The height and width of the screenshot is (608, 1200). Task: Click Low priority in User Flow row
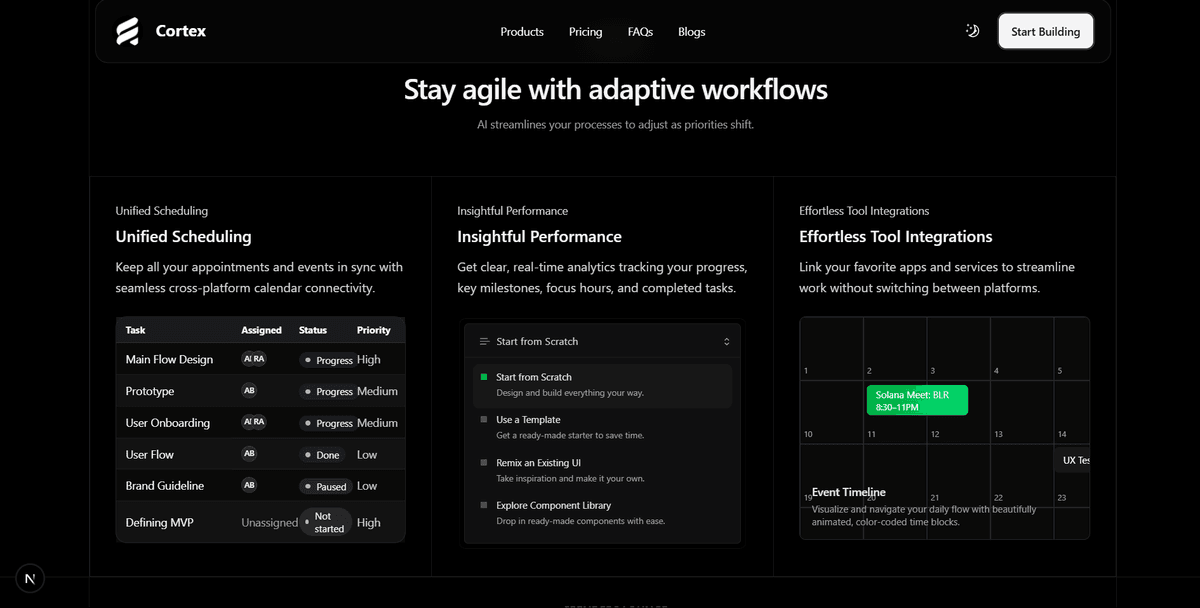tap(367, 454)
